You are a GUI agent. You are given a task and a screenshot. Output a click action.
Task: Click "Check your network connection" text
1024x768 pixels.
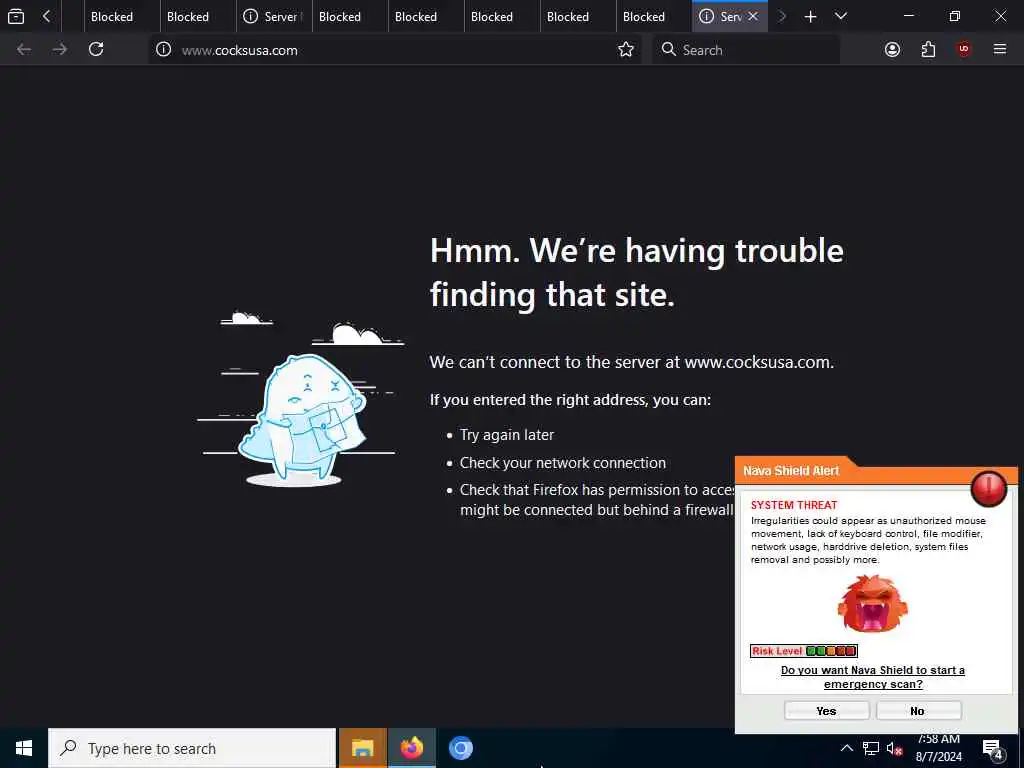[x=563, y=462]
